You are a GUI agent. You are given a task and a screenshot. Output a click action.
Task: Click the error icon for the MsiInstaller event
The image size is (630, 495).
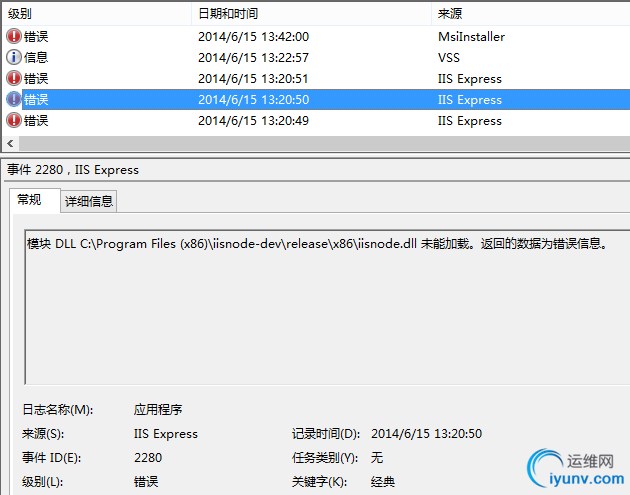point(14,36)
